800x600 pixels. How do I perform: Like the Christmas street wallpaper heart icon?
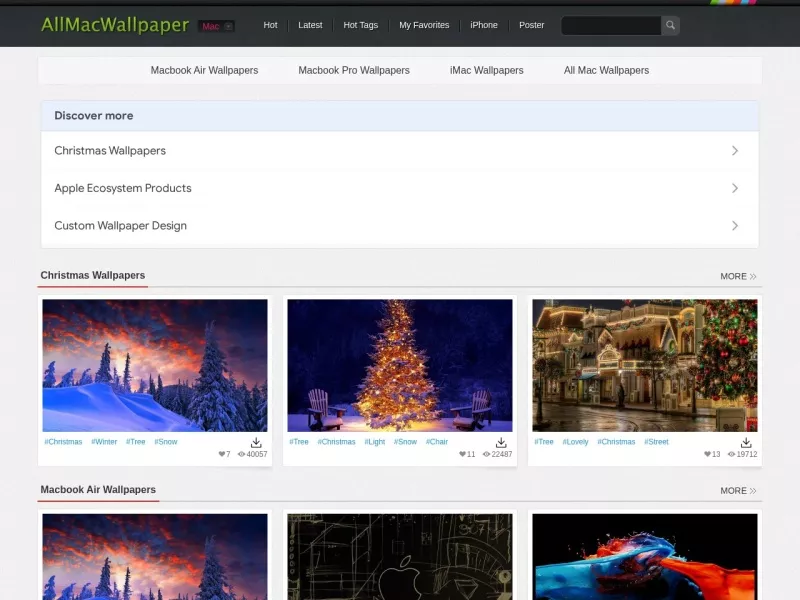[x=707, y=454]
